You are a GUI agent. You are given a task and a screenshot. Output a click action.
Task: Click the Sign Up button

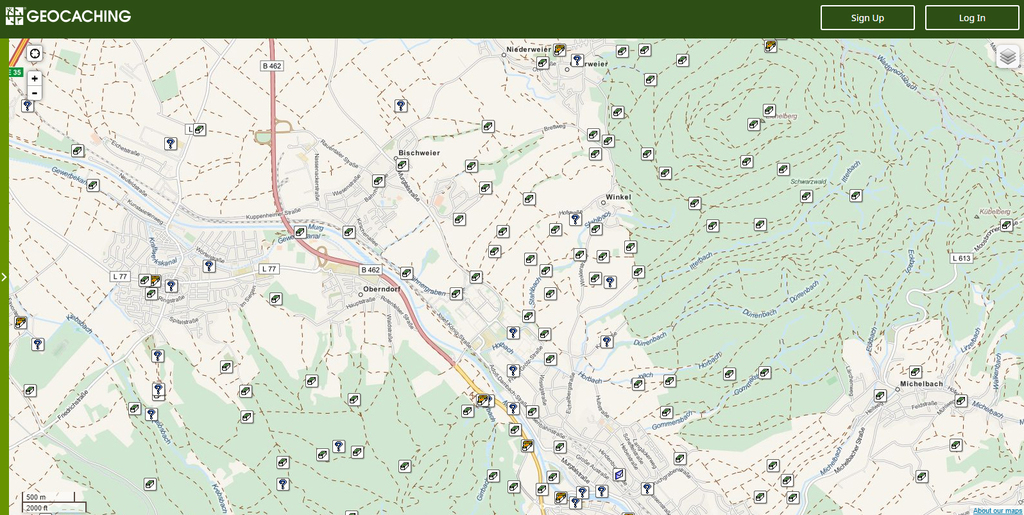pos(867,18)
